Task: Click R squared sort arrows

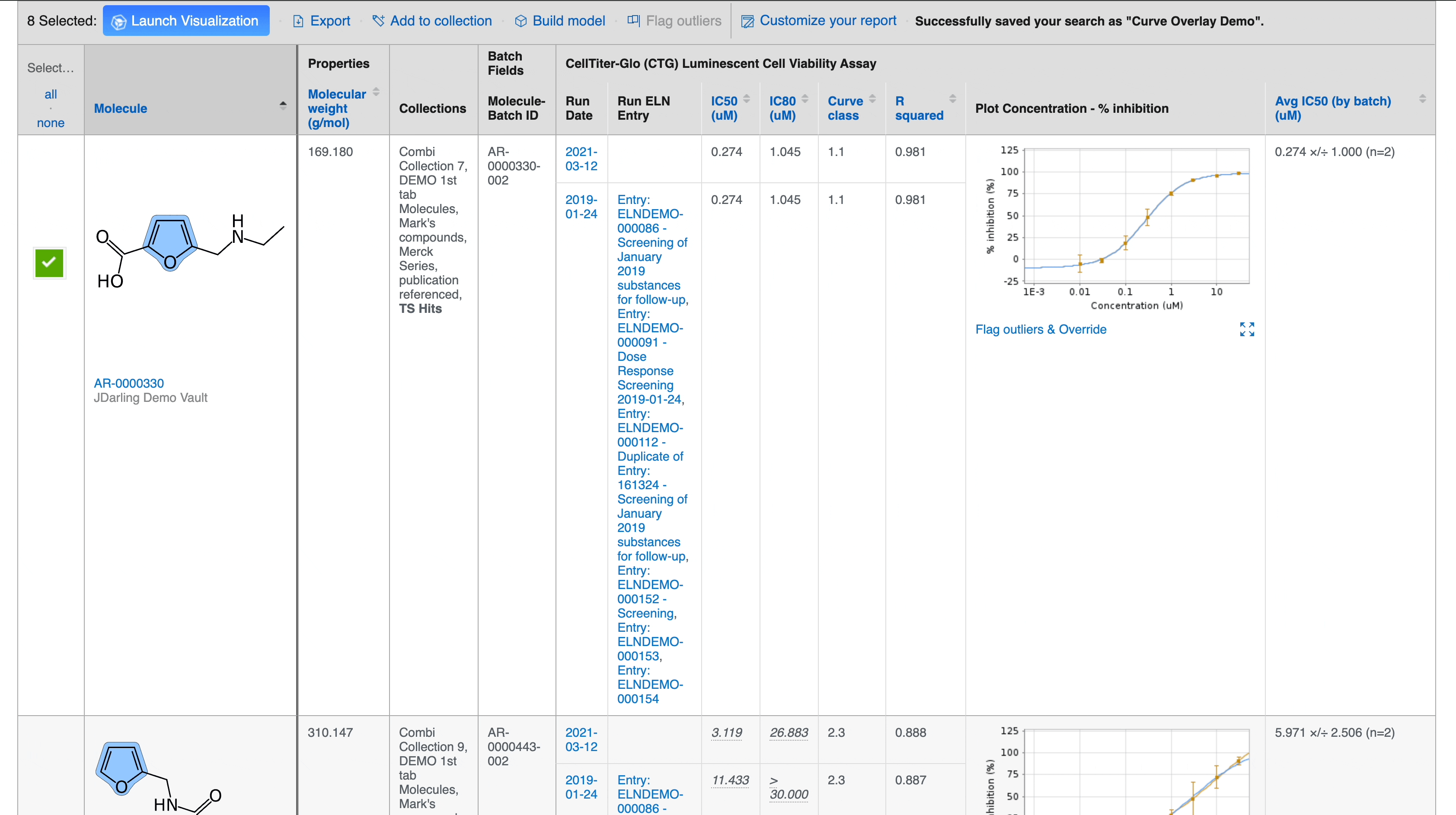Action: pyautogui.click(x=952, y=99)
